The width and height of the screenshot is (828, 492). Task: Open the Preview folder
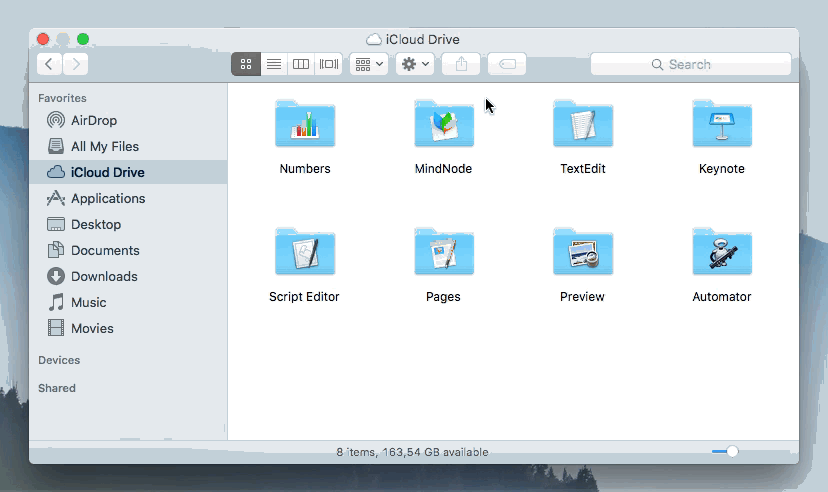click(x=583, y=252)
